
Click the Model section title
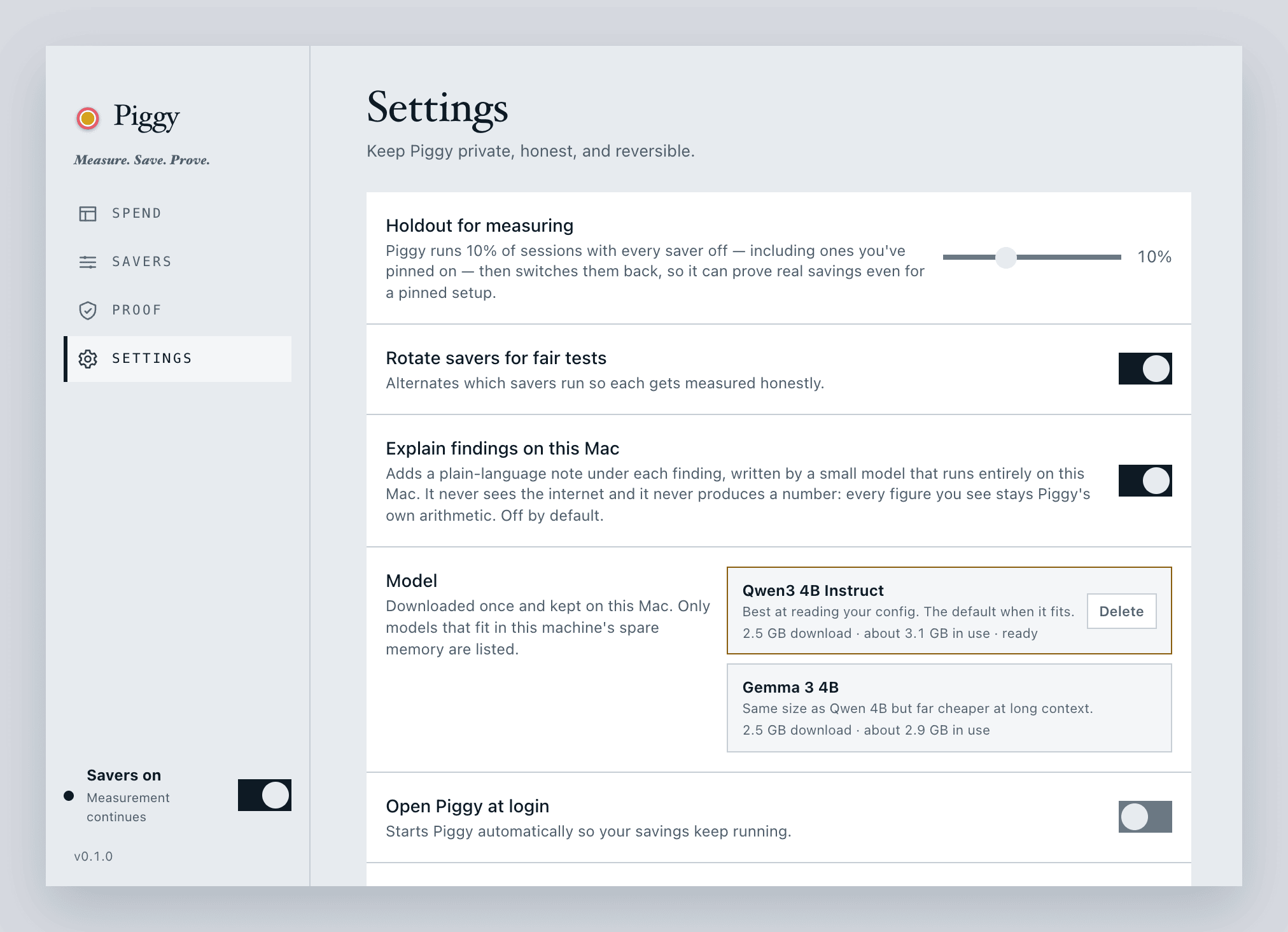point(411,581)
